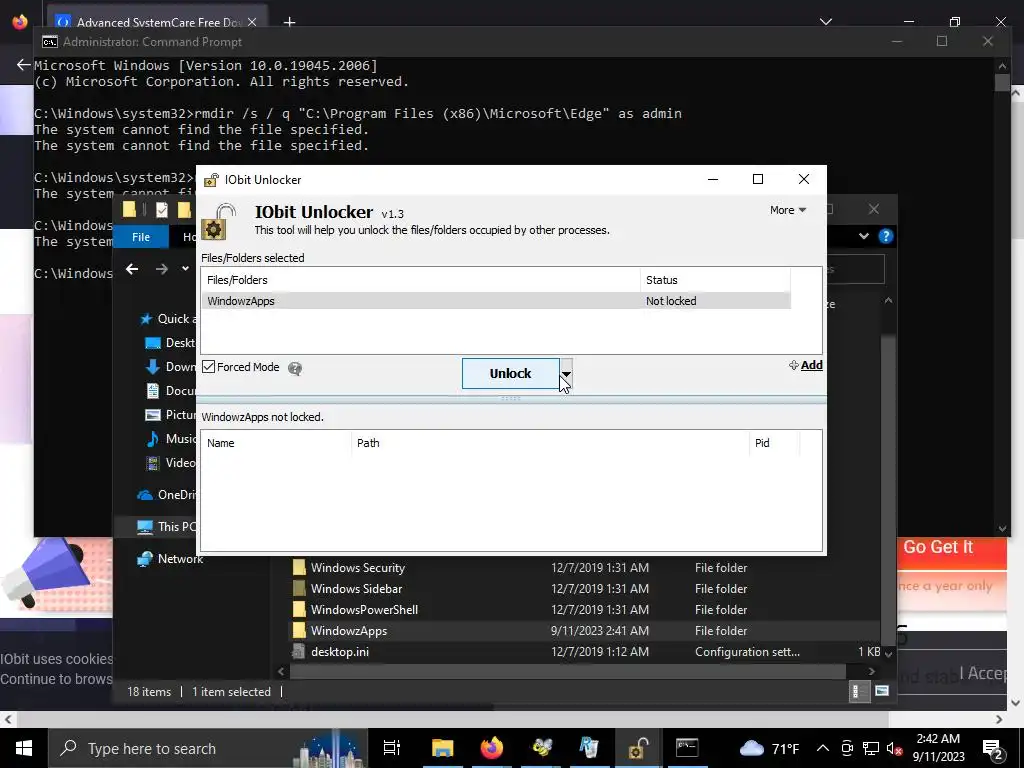Open network tray icon
1024x768 pixels.
tap(871, 748)
